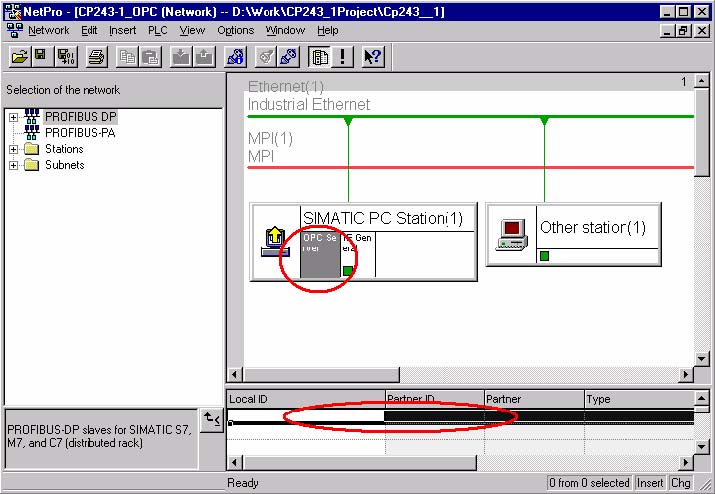Click connection table scroll right arrow
Image resolution: width=715 pixels, height=494 pixels.
tap(686, 463)
